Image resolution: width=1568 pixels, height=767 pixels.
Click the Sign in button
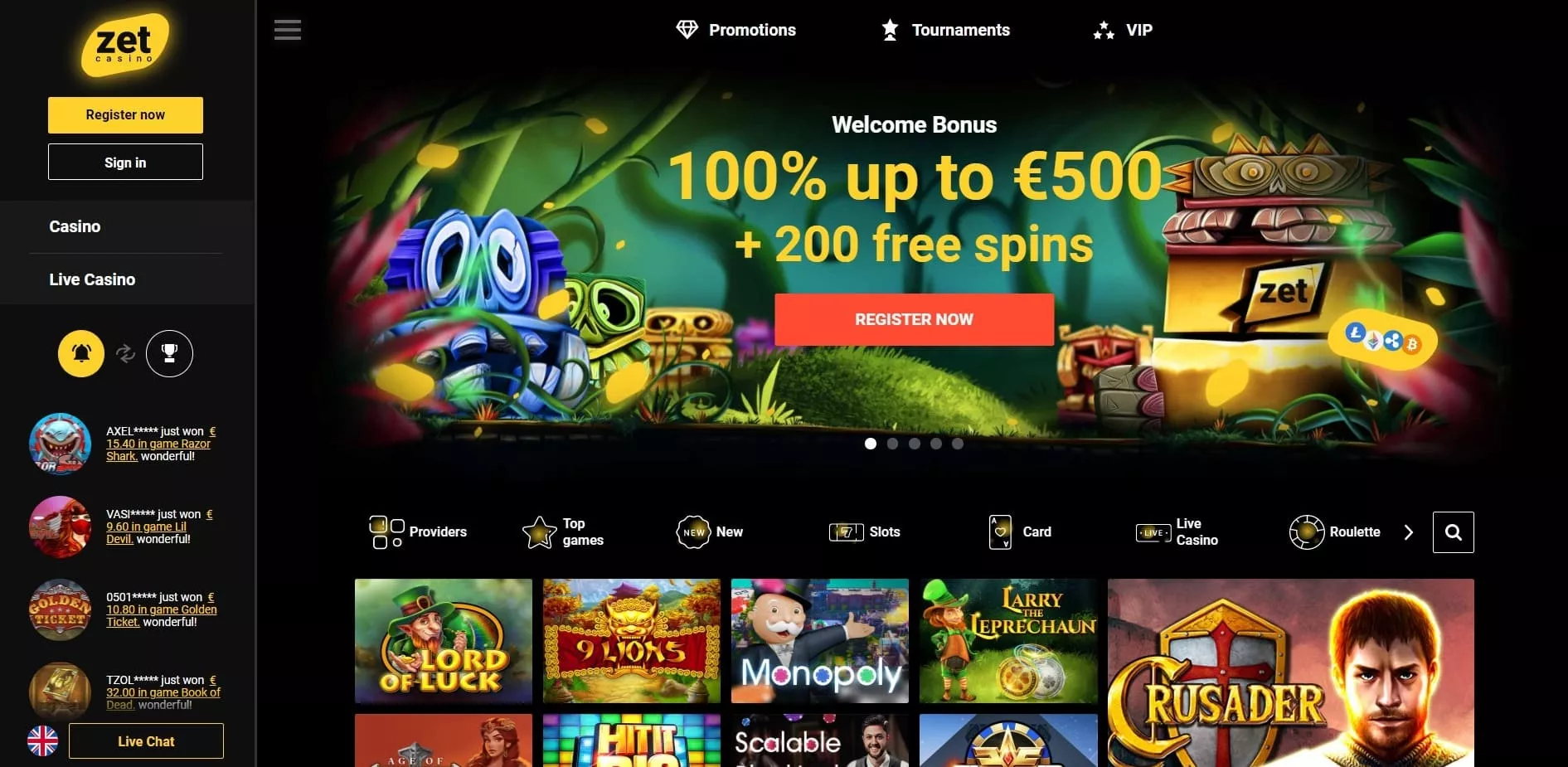125,162
